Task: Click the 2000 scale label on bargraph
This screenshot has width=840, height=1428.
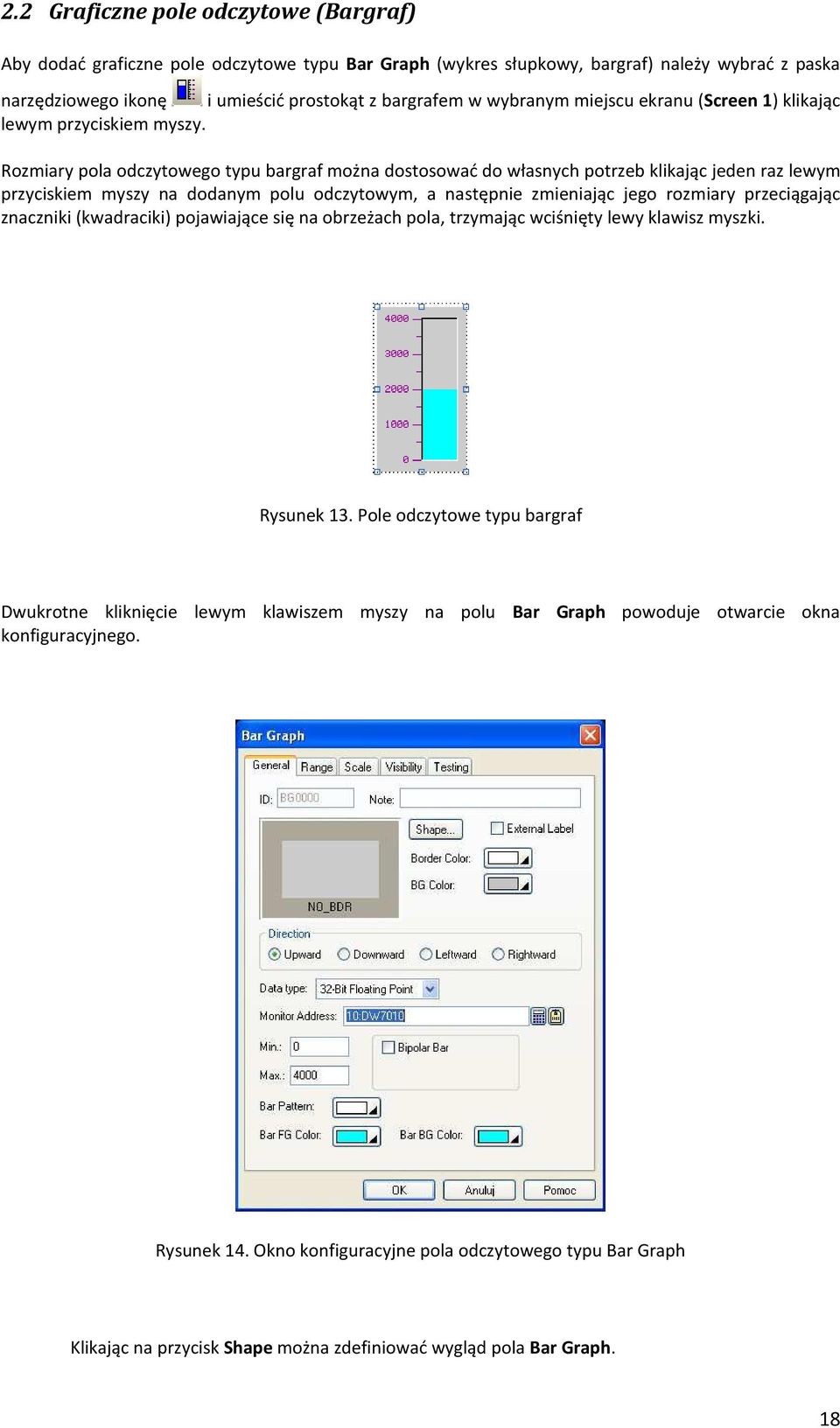Action: [x=396, y=389]
